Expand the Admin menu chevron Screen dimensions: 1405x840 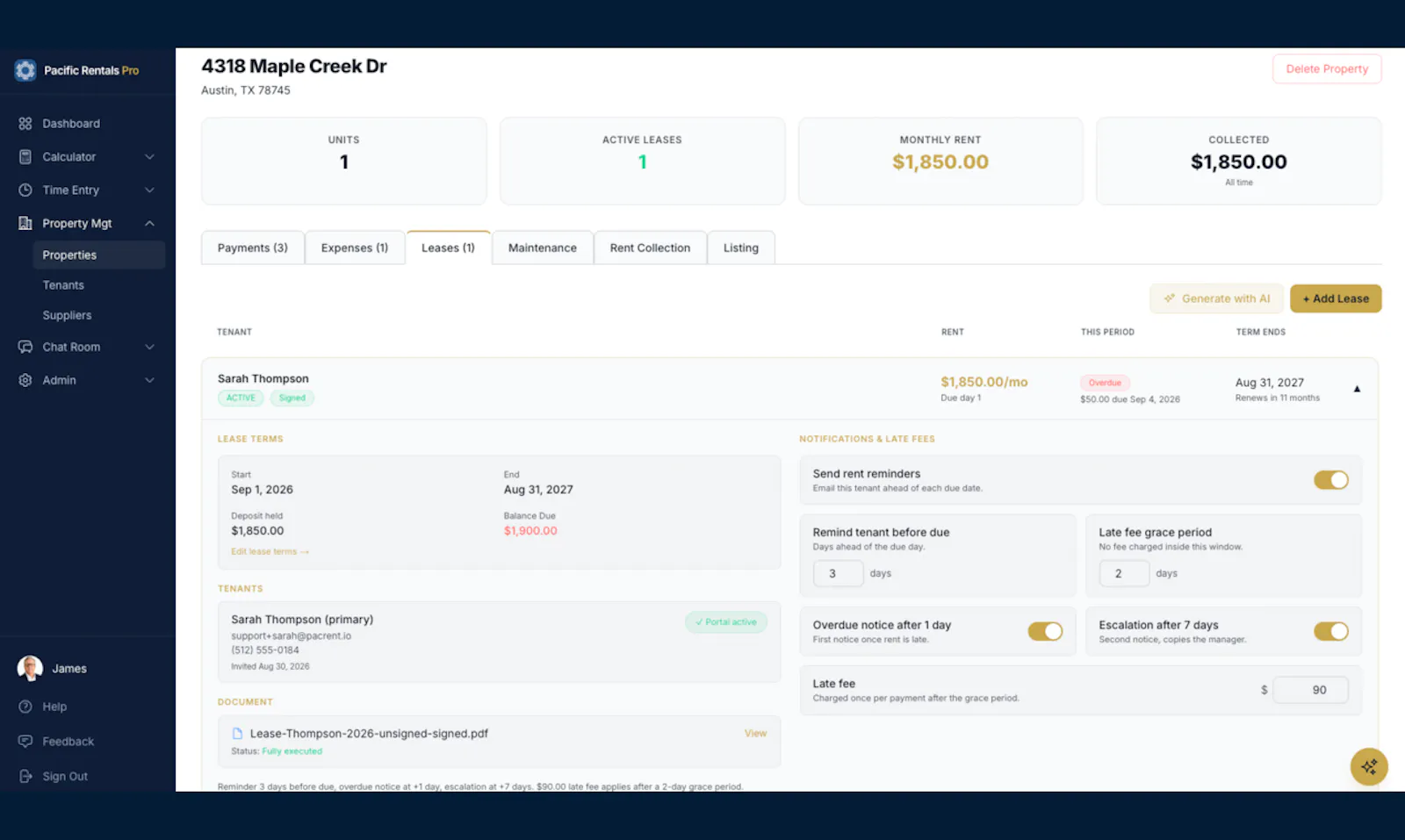click(x=149, y=380)
